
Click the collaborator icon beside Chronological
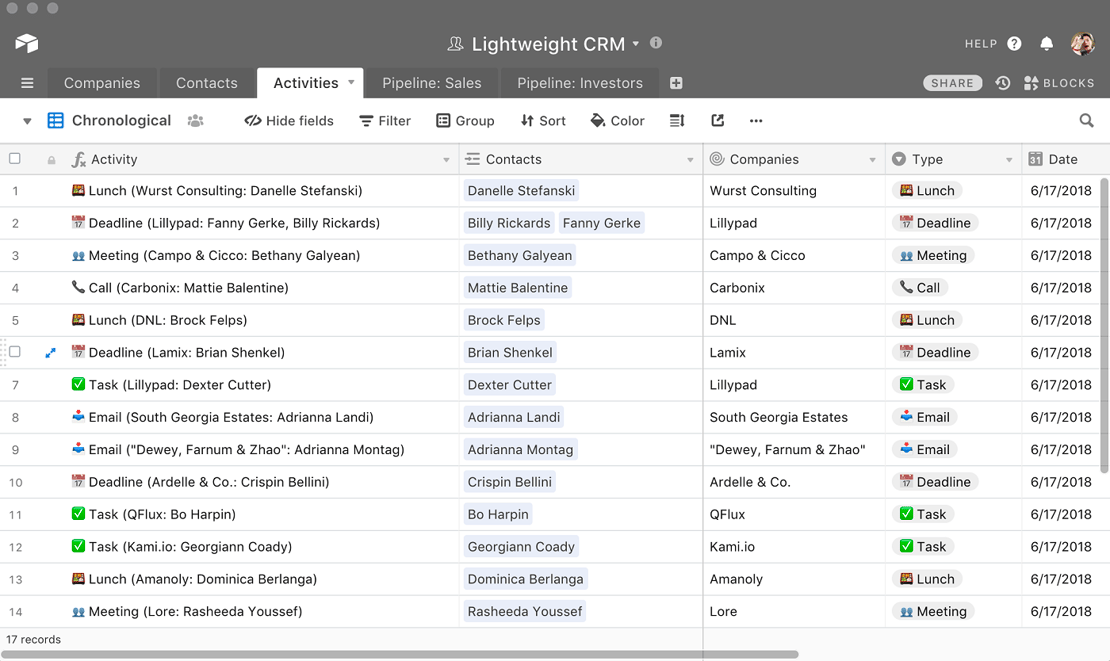pyautogui.click(x=196, y=120)
